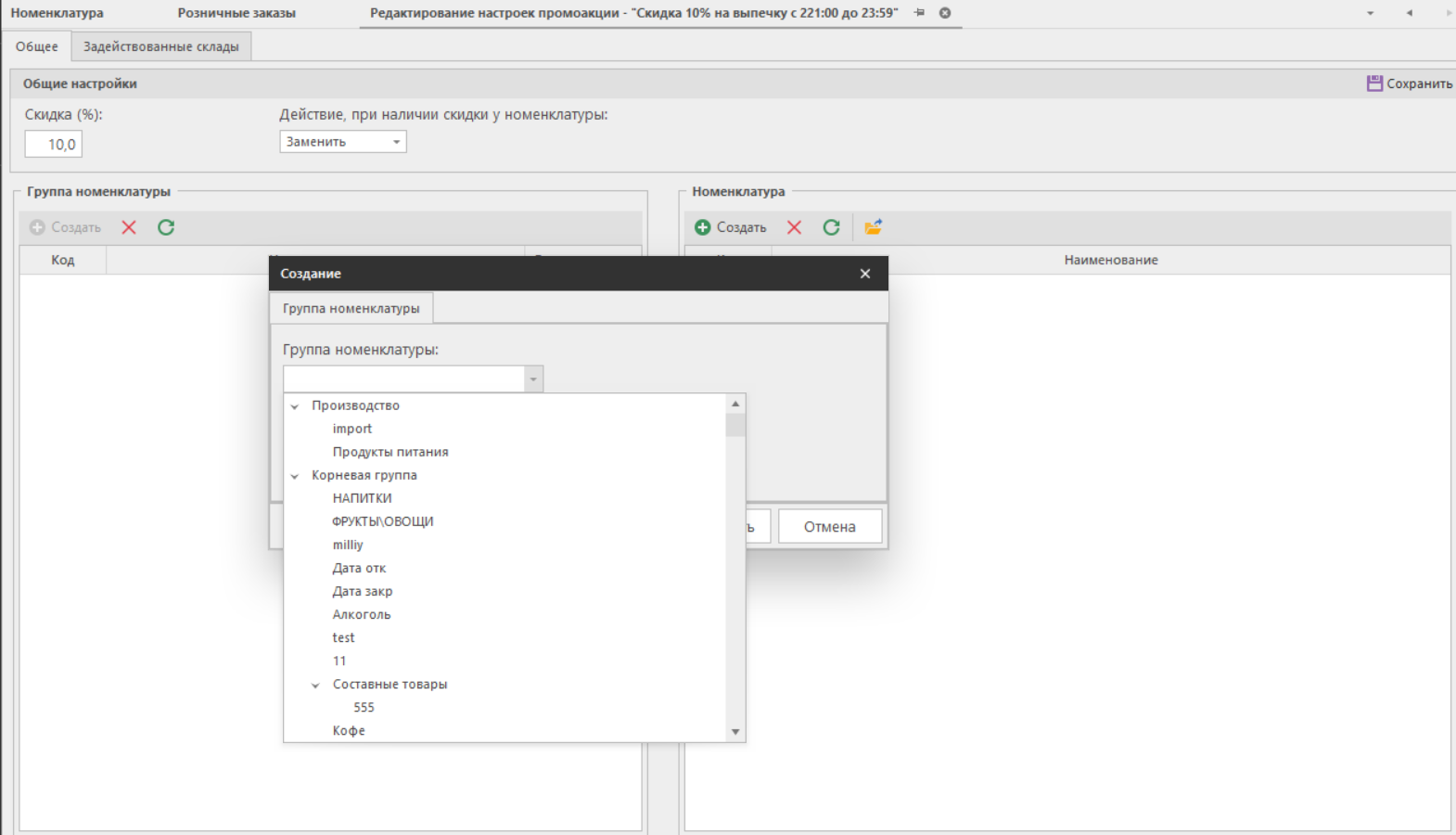This screenshot has width=1456, height=835.
Task: Collapse the Корневая группа tree node
Action: 295,476
